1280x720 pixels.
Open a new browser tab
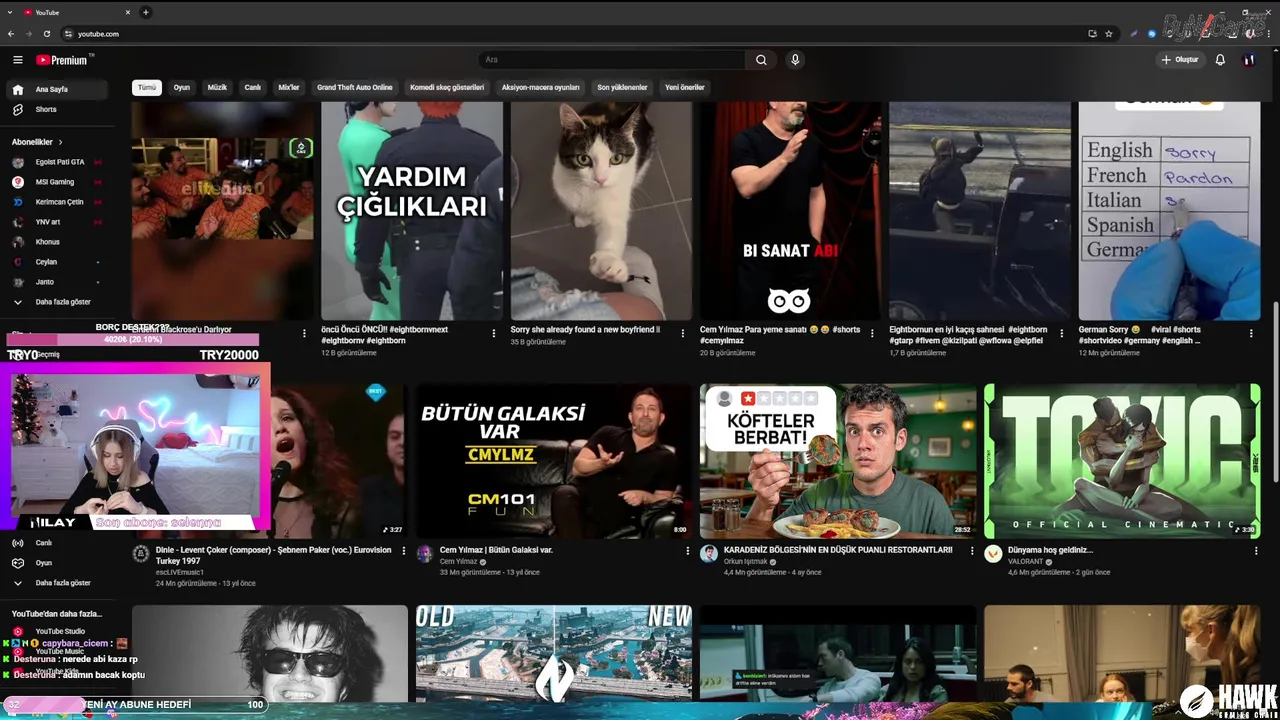146,12
